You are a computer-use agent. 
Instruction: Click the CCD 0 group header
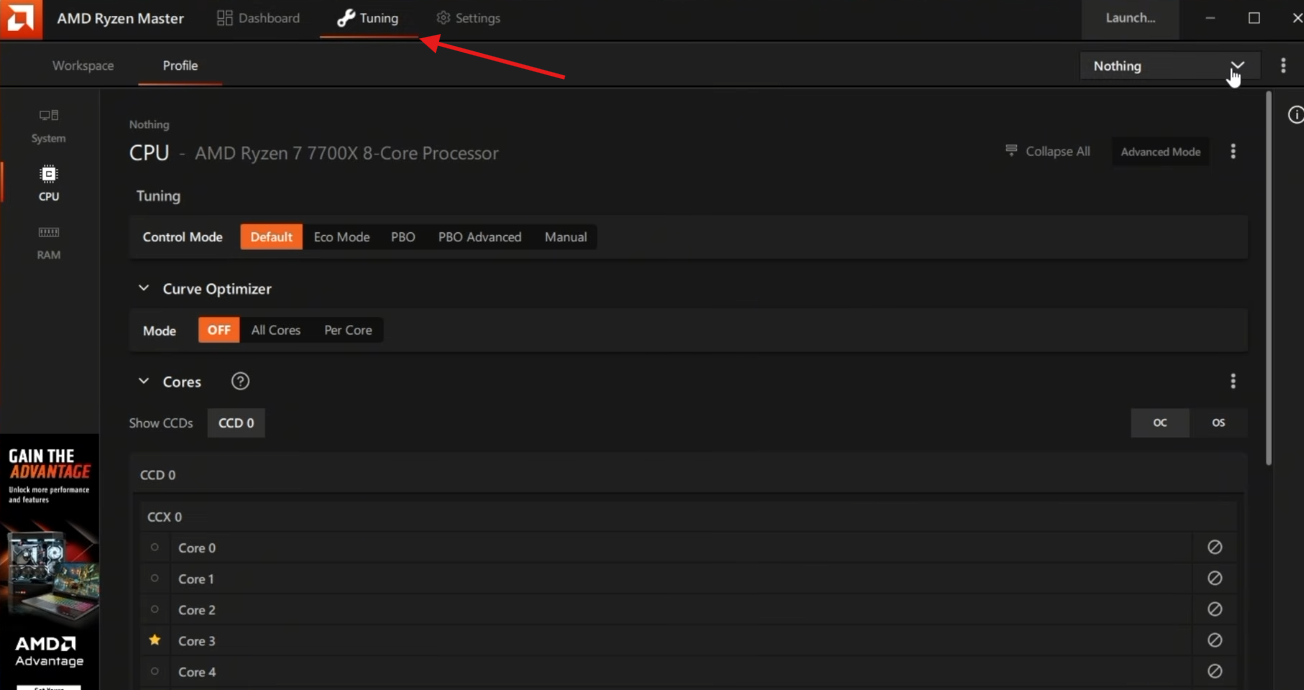tap(158, 475)
